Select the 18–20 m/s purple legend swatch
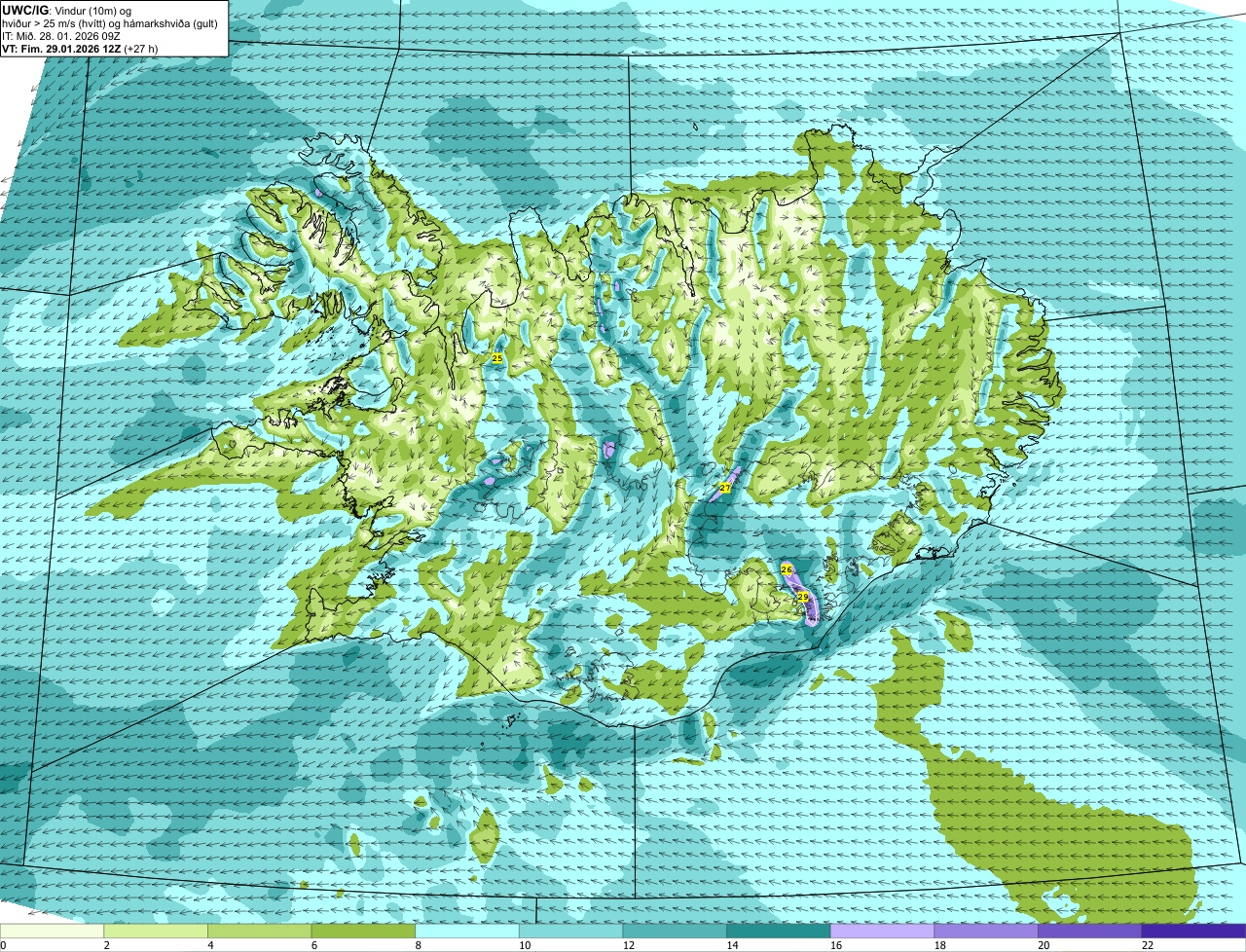 click(x=986, y=932)
